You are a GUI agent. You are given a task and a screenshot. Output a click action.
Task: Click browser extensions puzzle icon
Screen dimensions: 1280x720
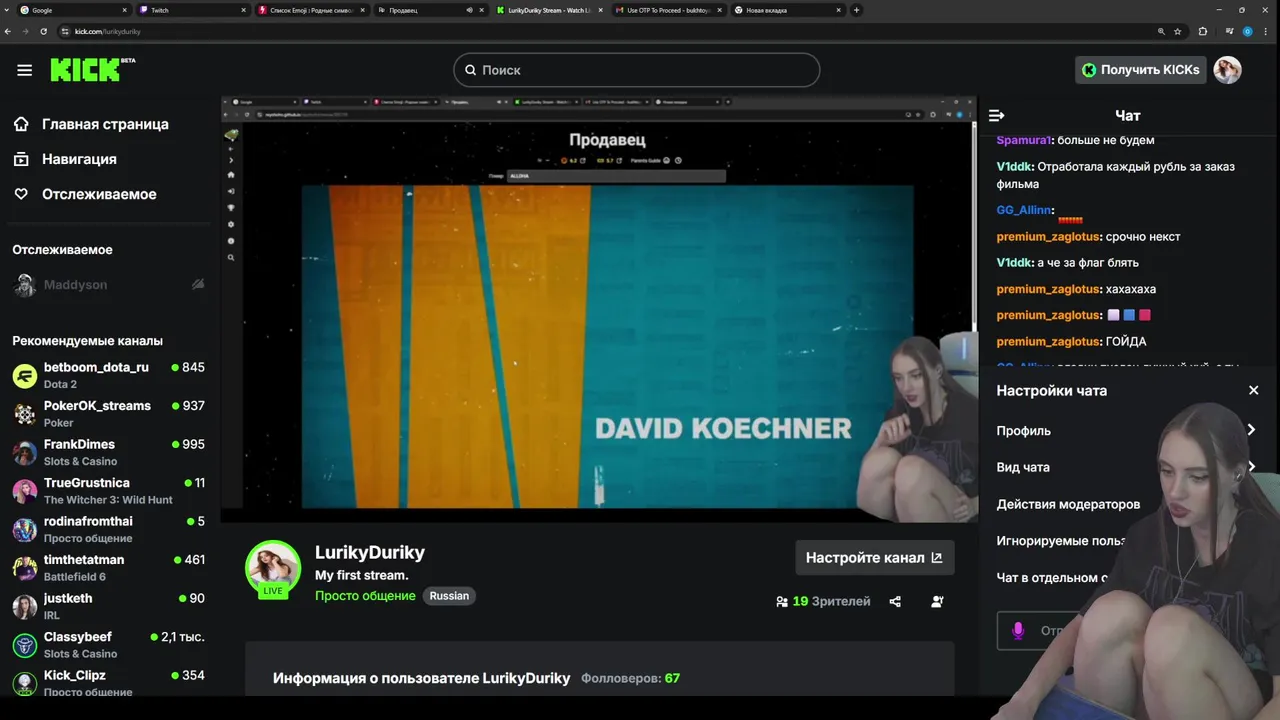pos(1202,31)
